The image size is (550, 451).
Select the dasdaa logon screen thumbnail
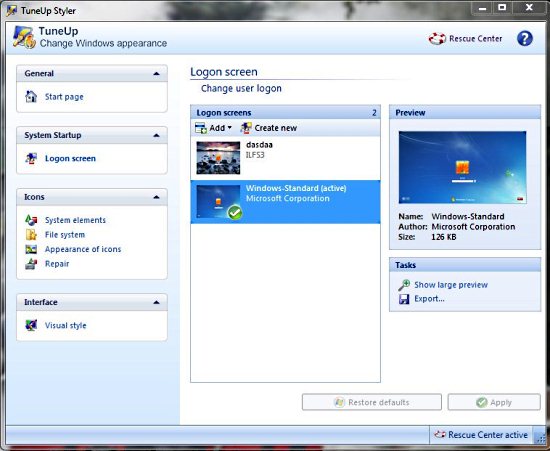pyautogui.click(x=218, y=158)
